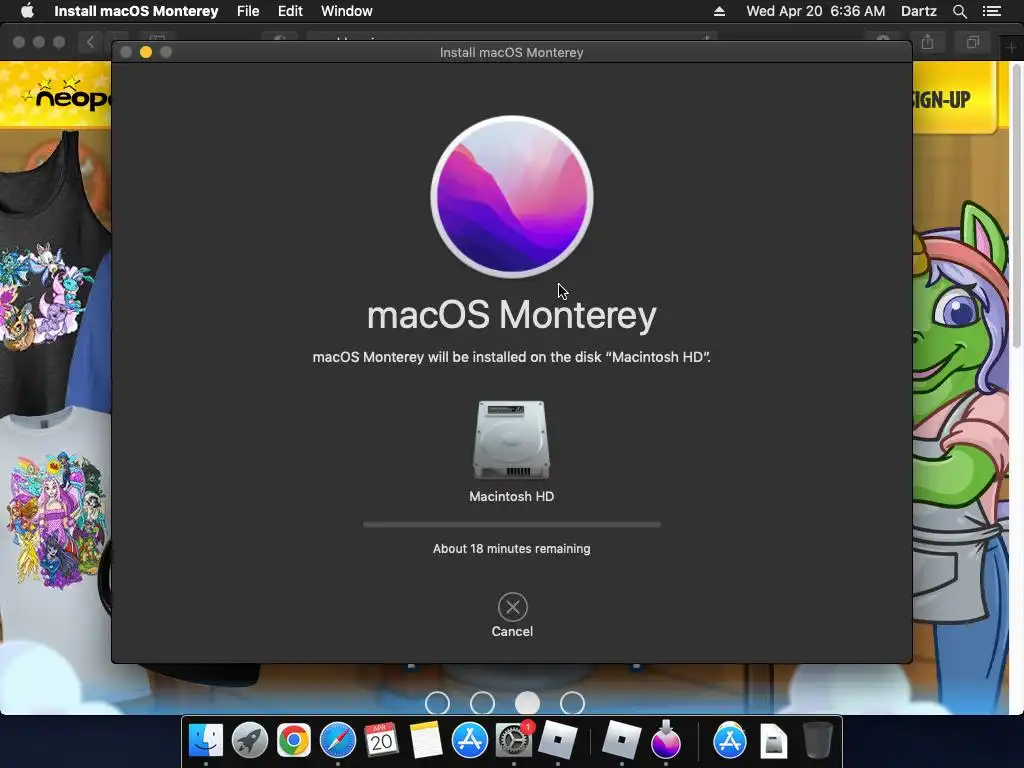
Task: Open the File menu
Action: 248,11
